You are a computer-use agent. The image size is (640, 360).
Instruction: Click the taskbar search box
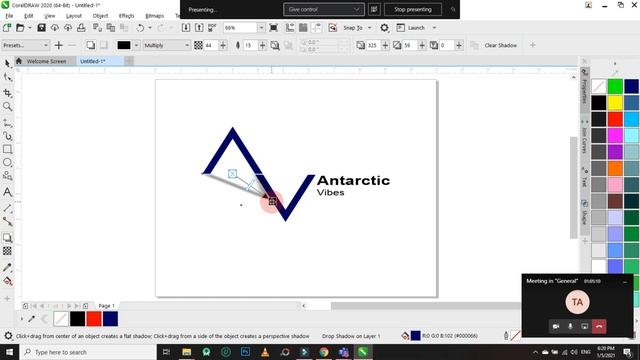pyautogui.click(x=88, y=352)
